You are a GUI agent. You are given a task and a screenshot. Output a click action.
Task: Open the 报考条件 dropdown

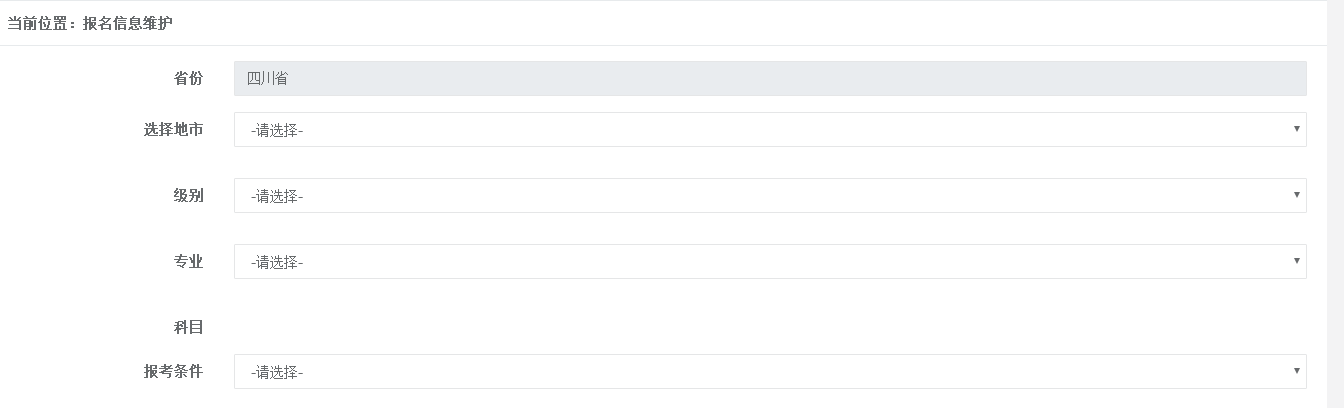click(x=769, y=372)
